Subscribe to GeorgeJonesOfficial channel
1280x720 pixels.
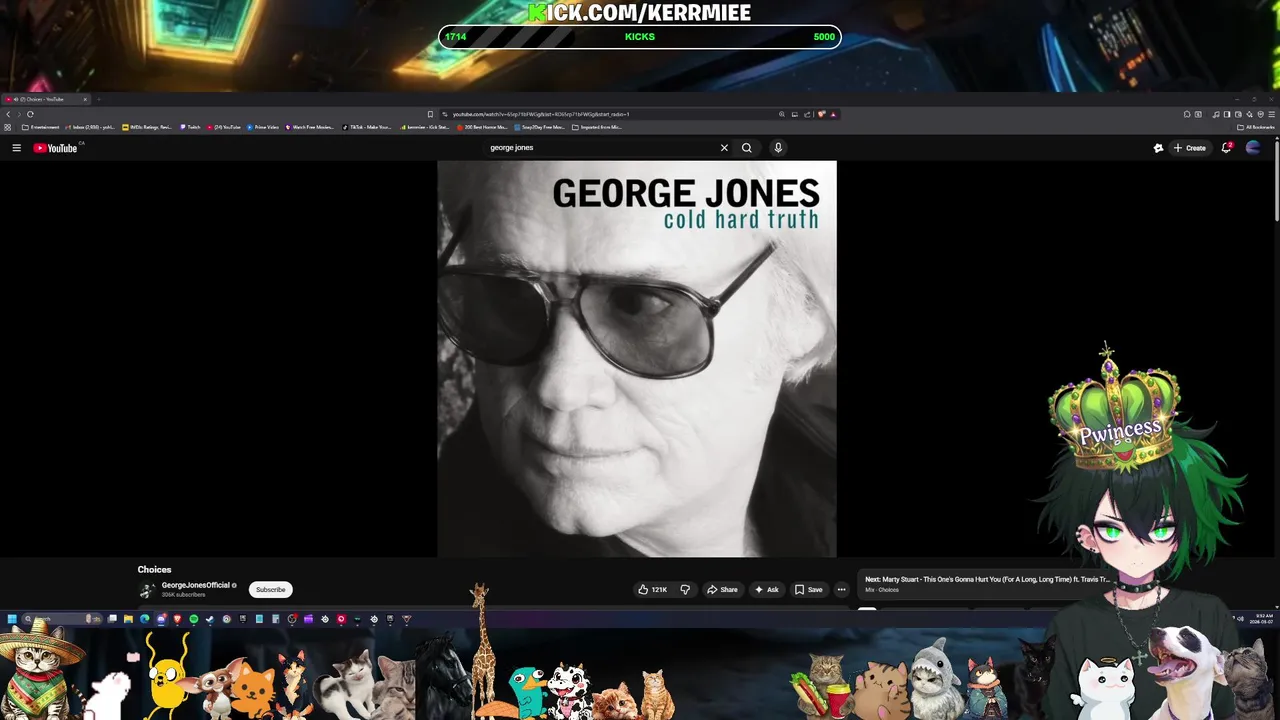(270, 590)
